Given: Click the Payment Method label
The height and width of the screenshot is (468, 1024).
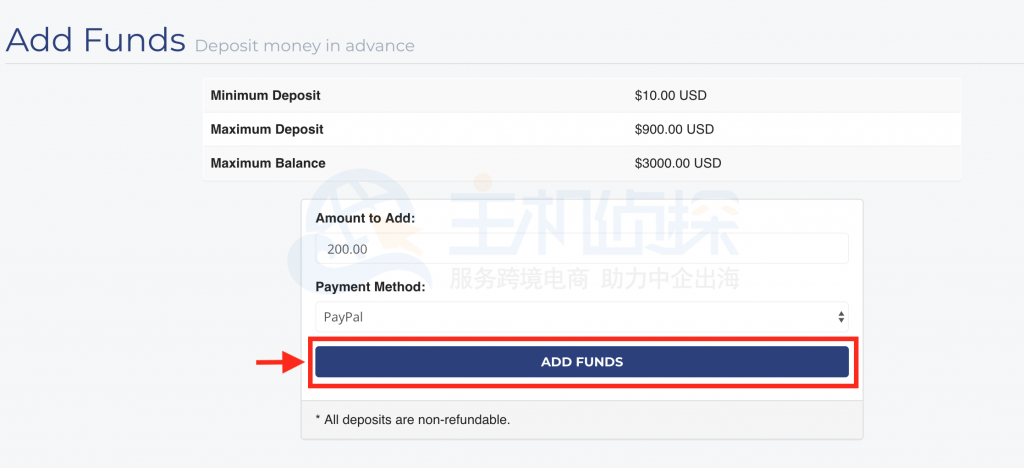Looking at the screenshot, I should (370, 287).
